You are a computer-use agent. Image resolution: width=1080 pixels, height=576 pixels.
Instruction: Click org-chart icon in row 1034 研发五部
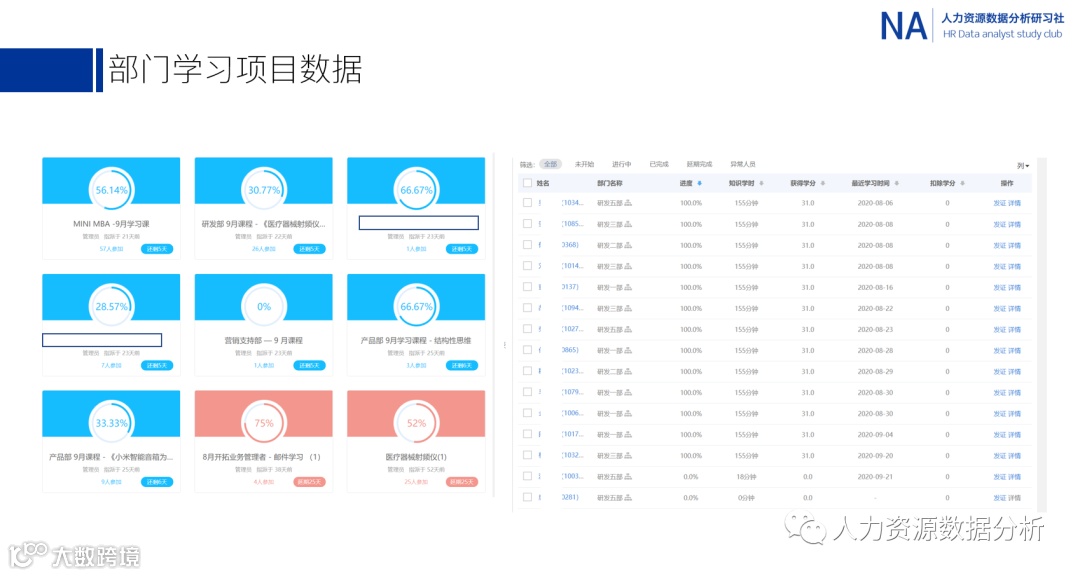628,203
